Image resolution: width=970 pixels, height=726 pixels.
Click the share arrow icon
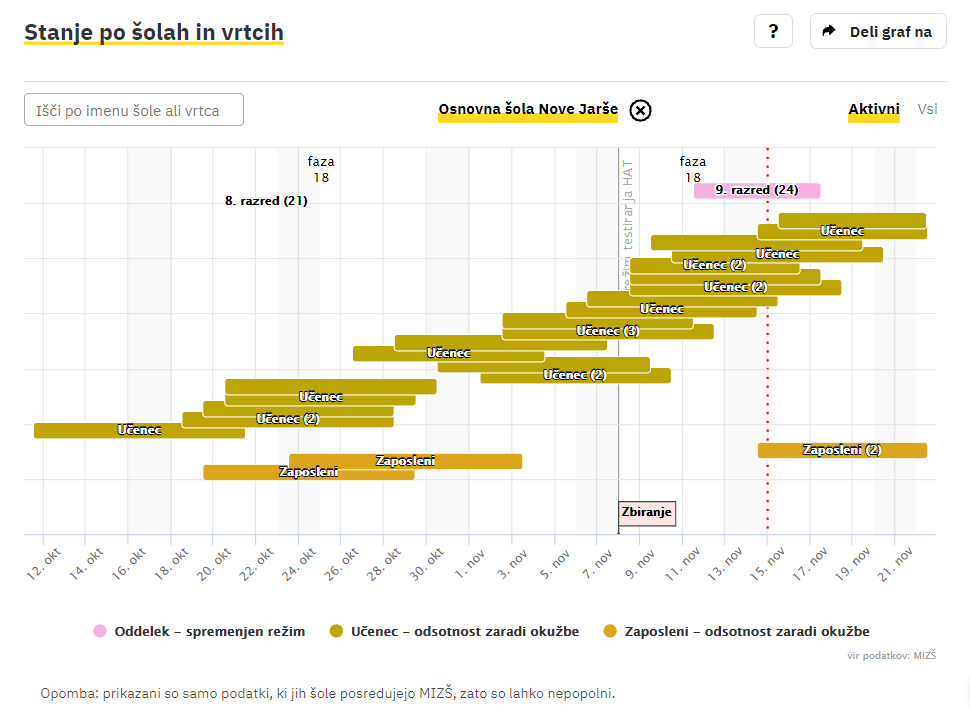pos(829,31)
